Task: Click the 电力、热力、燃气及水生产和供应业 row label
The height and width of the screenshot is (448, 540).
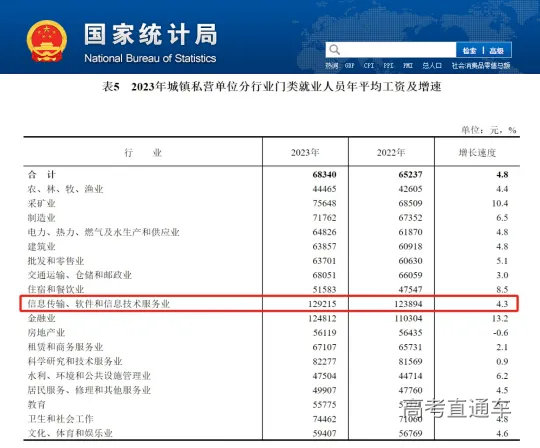Action: [104, 232]
